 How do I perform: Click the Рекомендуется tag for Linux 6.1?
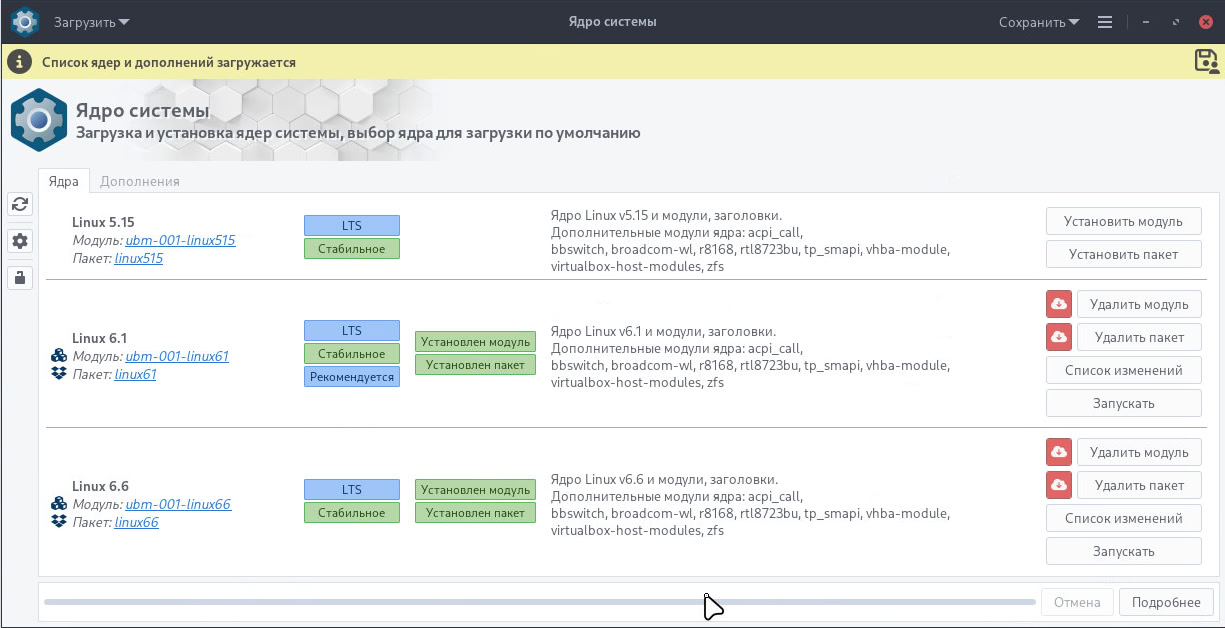(352, 377)
